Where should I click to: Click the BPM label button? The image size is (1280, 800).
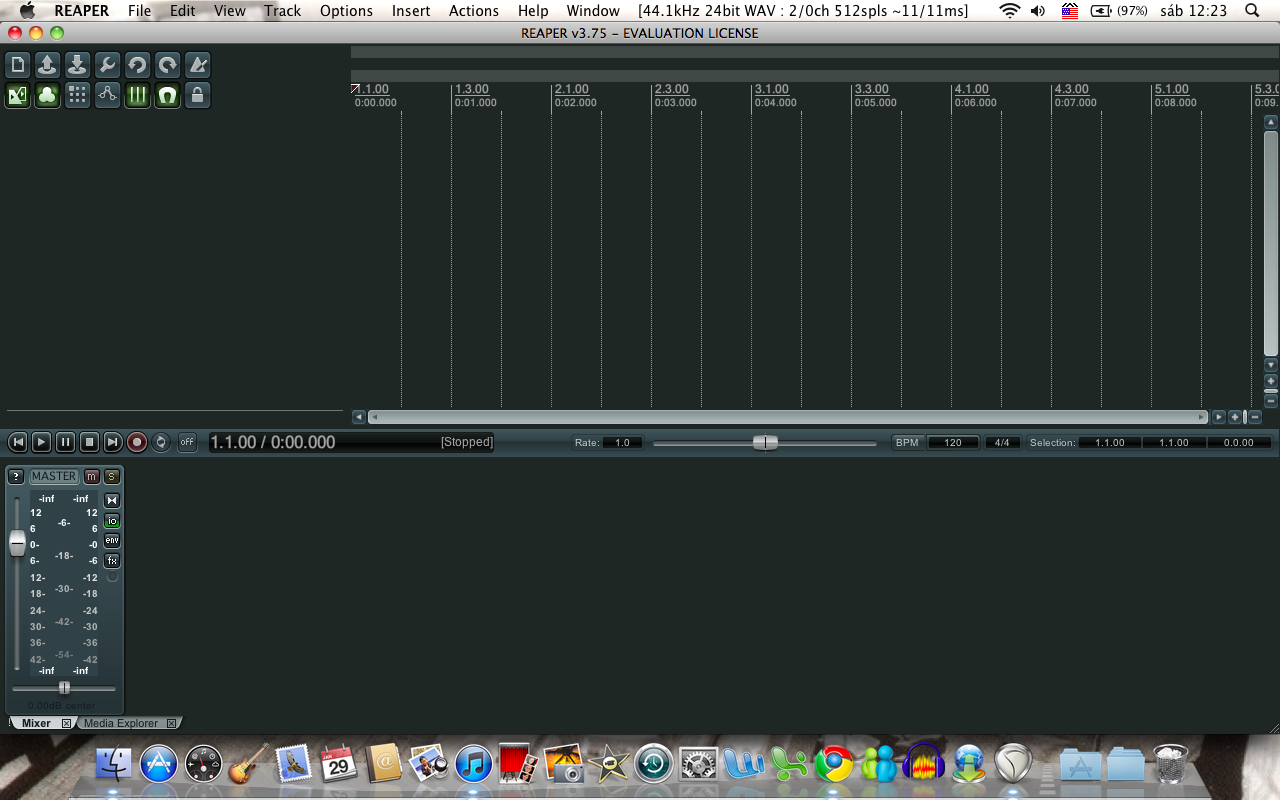pos(907,442)
